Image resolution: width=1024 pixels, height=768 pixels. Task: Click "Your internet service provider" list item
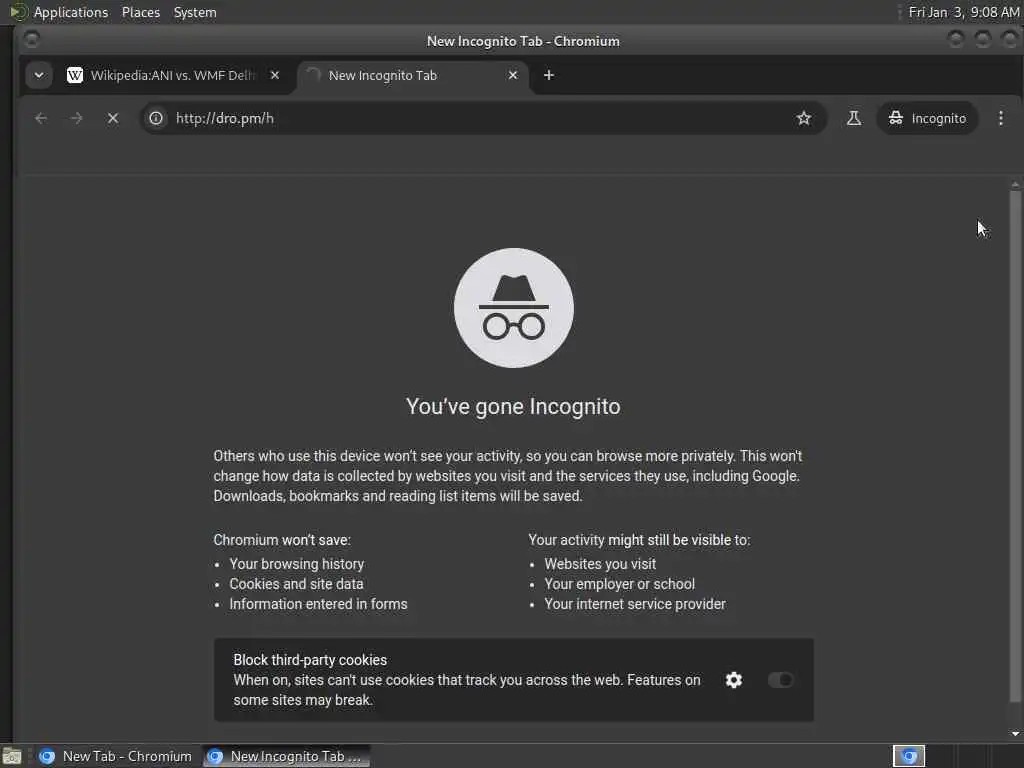[x=635, y=604]
